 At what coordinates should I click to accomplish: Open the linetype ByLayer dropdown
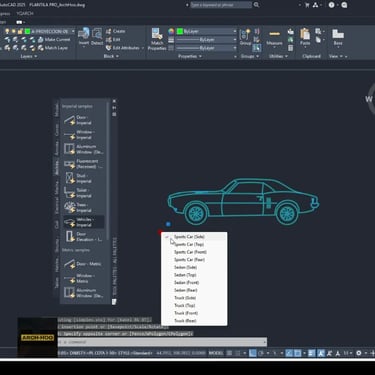(x=235, y=48)
